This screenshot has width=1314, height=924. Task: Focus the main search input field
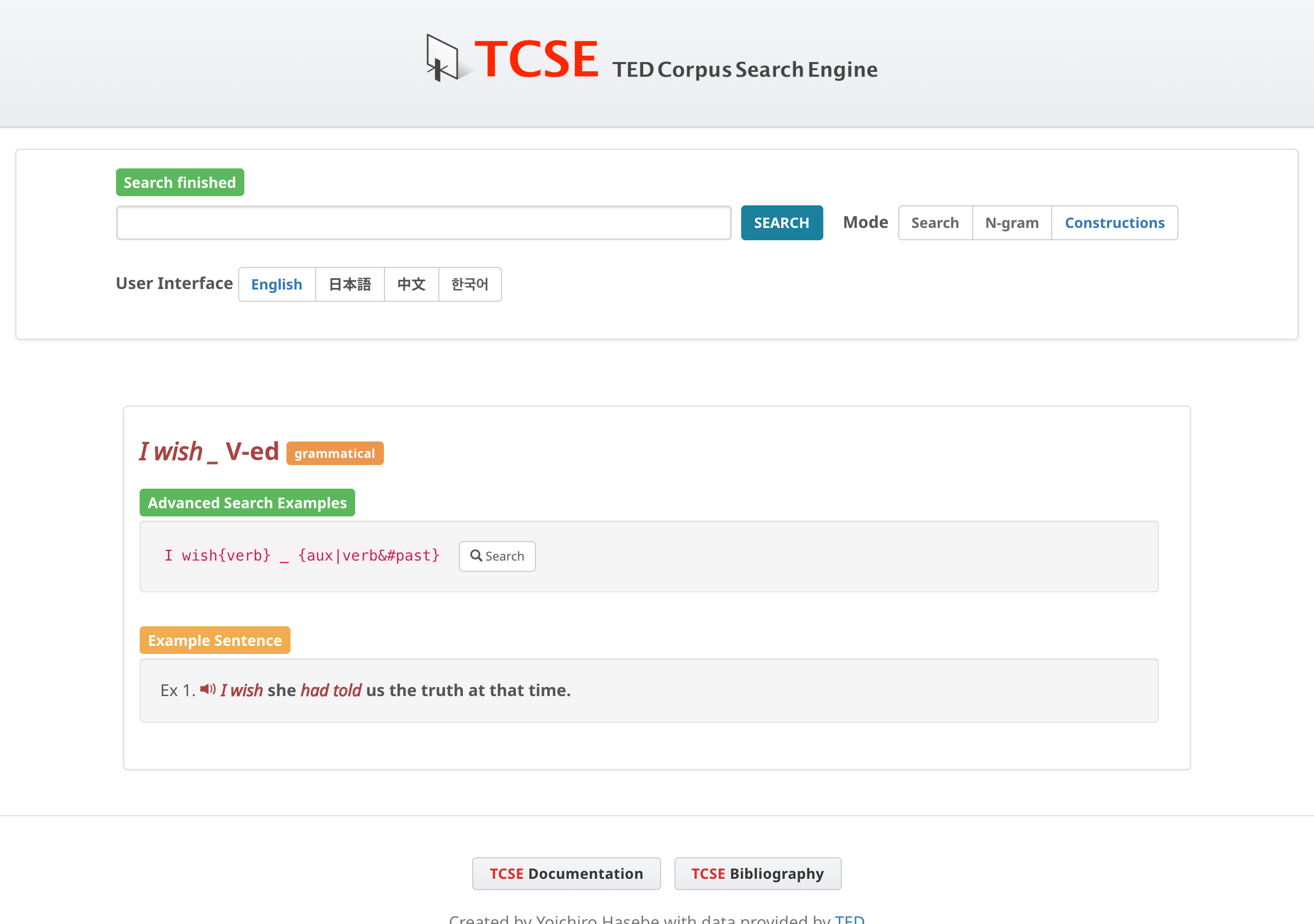423,223
